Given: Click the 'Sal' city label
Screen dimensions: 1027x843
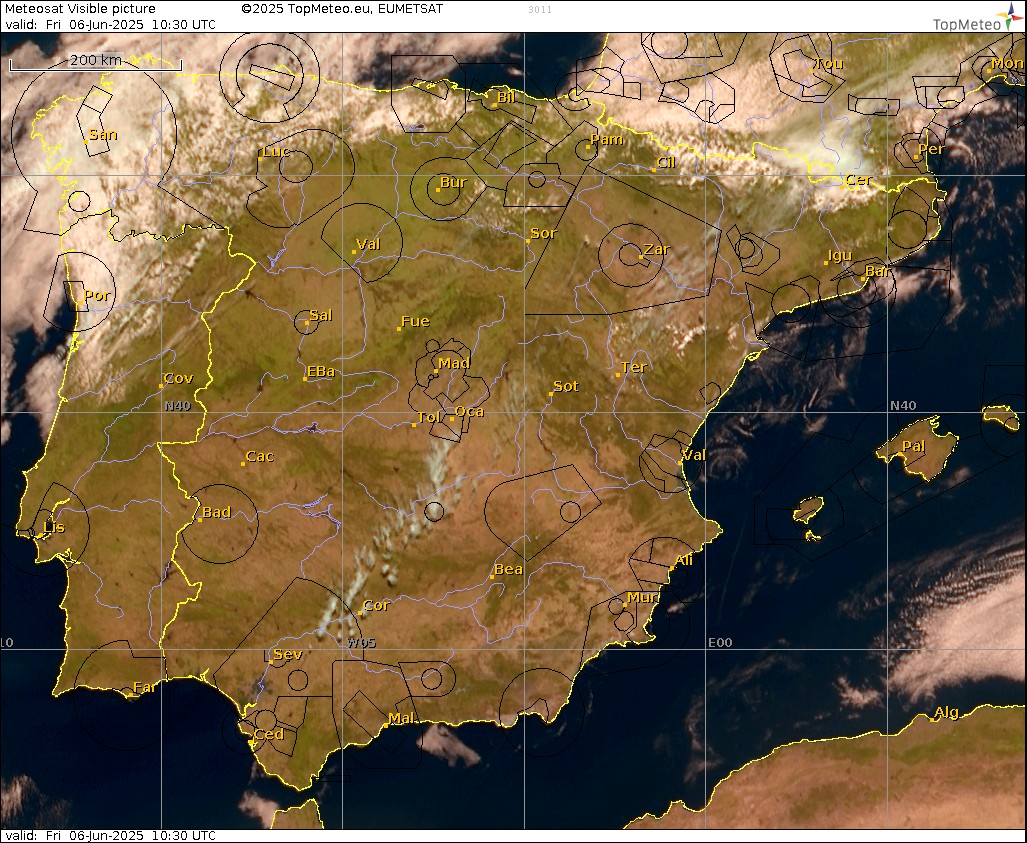Looking at the screenshot, I should (321, 314).
